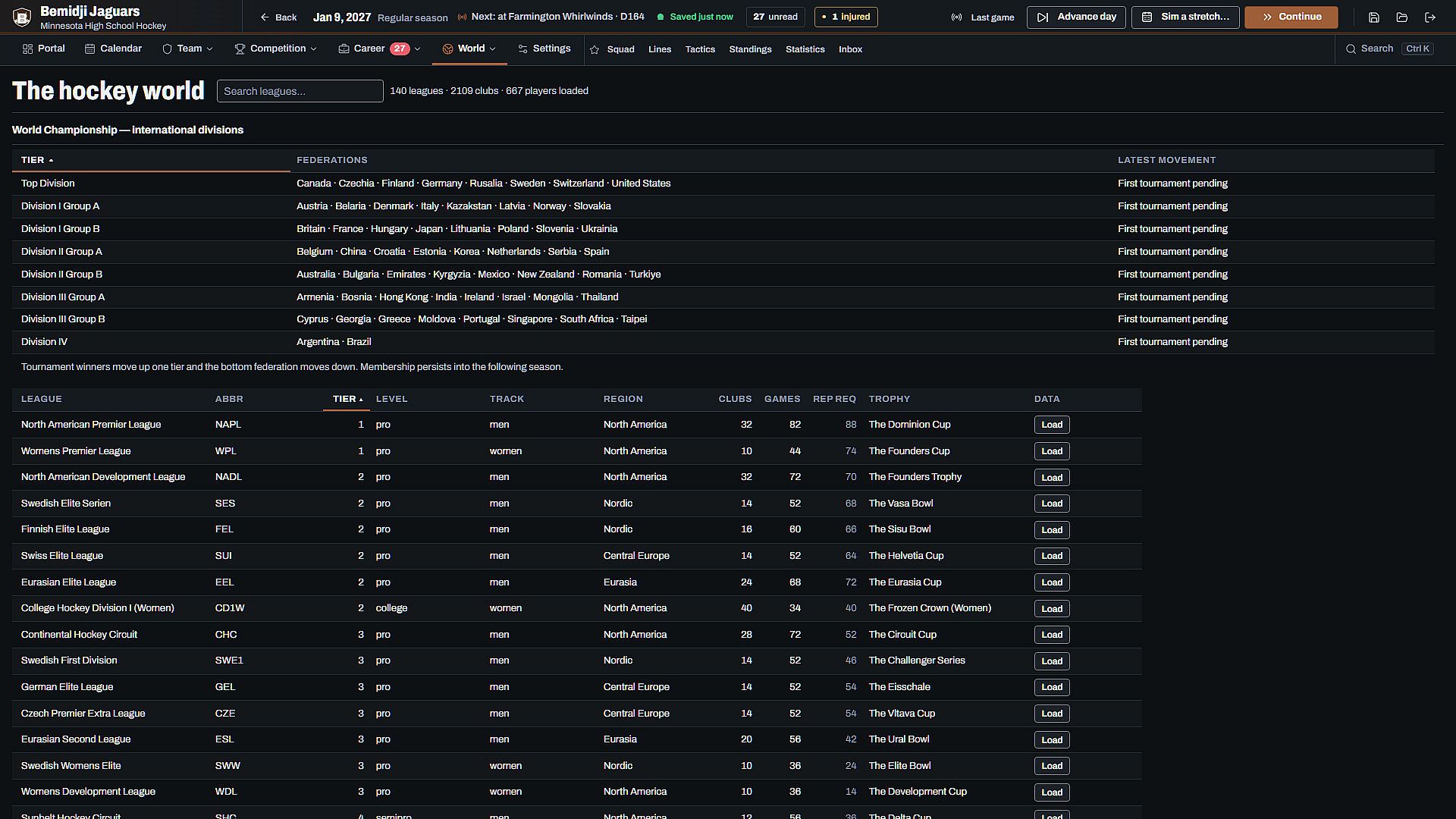Viewport: 1456px width, 819px height.
Task: Click the exit game icon
Action: click(x=1429, y=17)
